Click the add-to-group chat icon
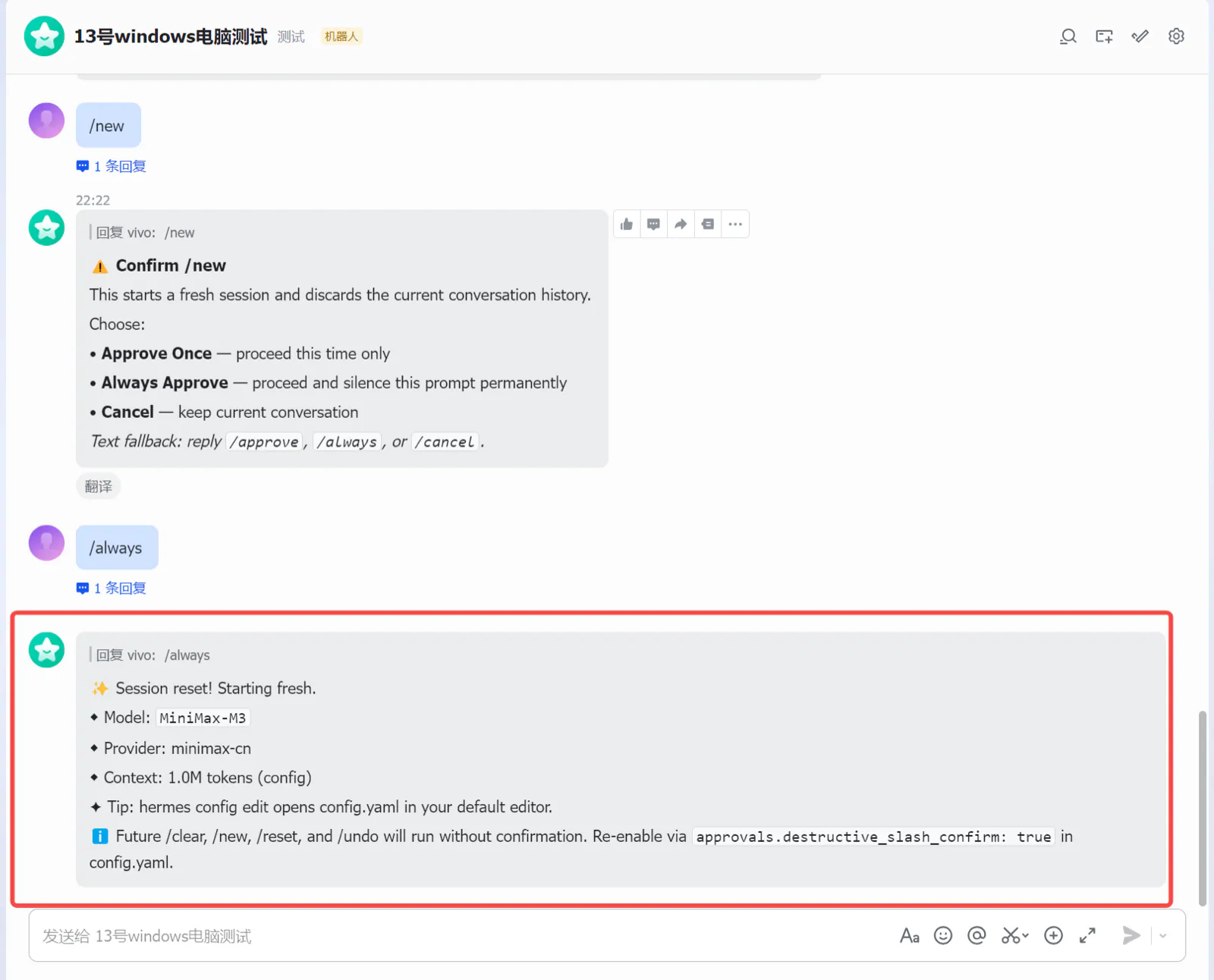1214x980 pixels. pyautogui.click(x=1104, y=36)
